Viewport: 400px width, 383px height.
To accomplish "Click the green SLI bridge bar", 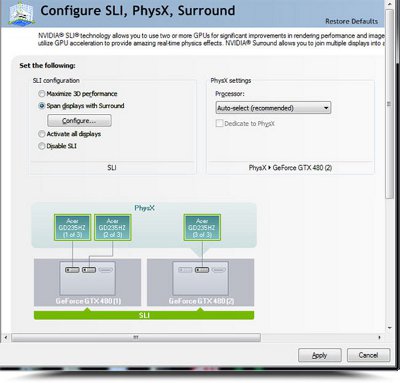I will (144, 315).
